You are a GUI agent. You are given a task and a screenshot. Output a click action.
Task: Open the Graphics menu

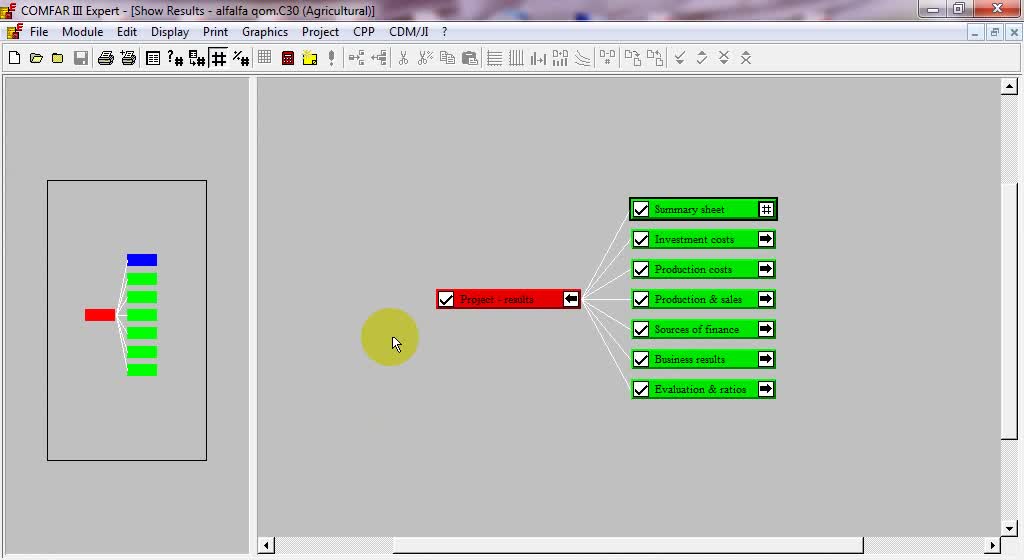tap(265, 32)
